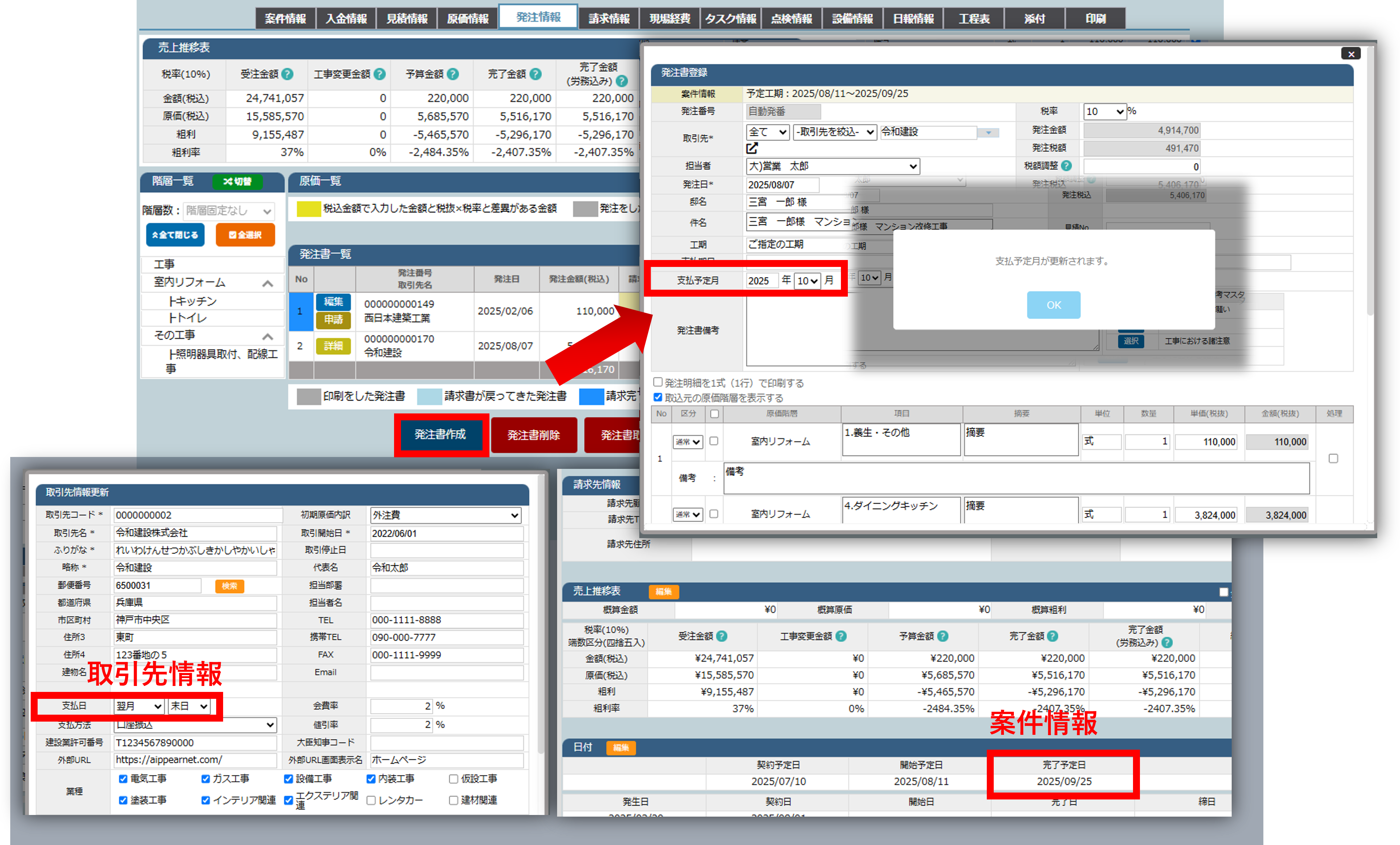Switch to 請求情報 tab
Screen dimensions: 1400x845
pyautogui.click(x=609, y=18)
